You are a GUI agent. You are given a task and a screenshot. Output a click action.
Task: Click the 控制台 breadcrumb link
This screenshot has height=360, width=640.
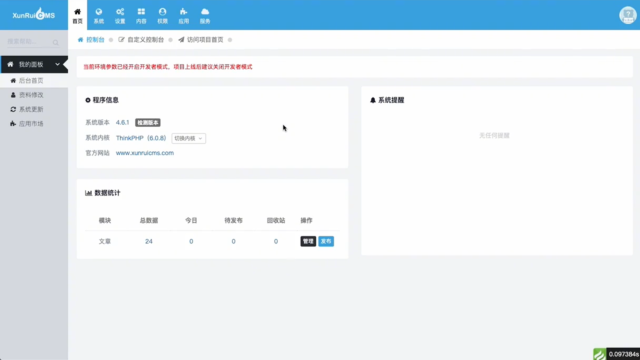point(95,40)
